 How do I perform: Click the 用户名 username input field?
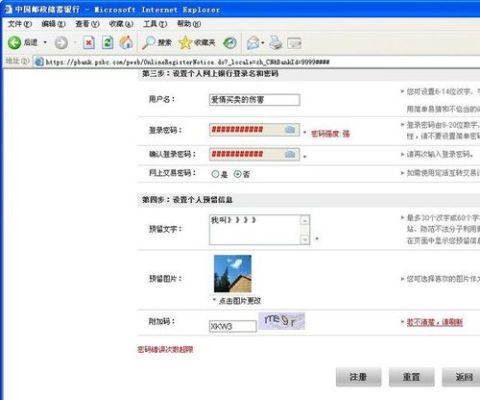point(255,100)
